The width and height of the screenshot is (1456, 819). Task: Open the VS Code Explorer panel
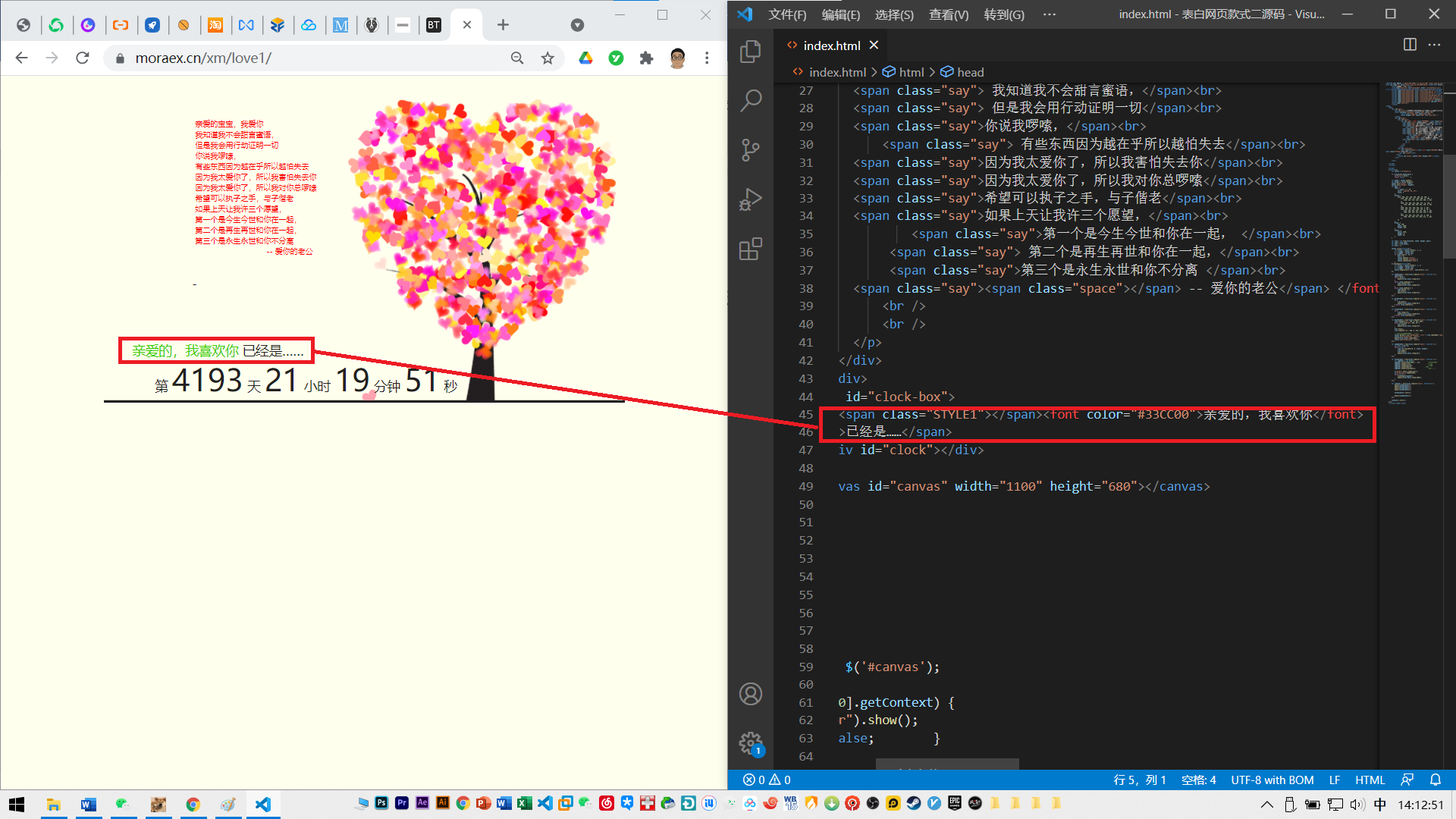tap(750, 51)
